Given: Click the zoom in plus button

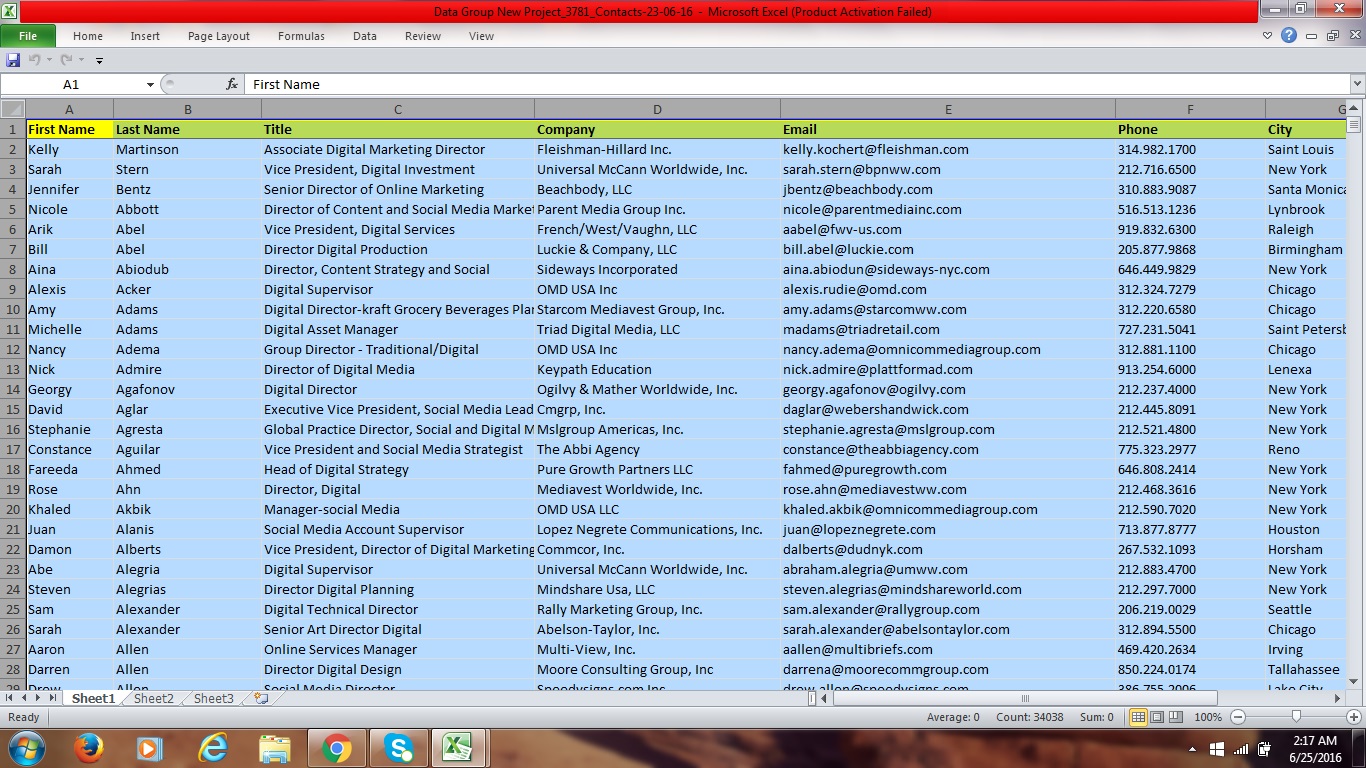Looking at the screenshot, I should coord(1354,717).
